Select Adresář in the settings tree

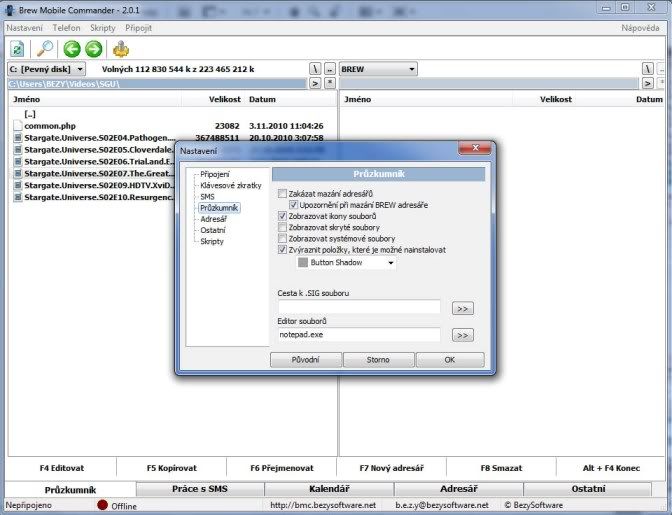213,219
